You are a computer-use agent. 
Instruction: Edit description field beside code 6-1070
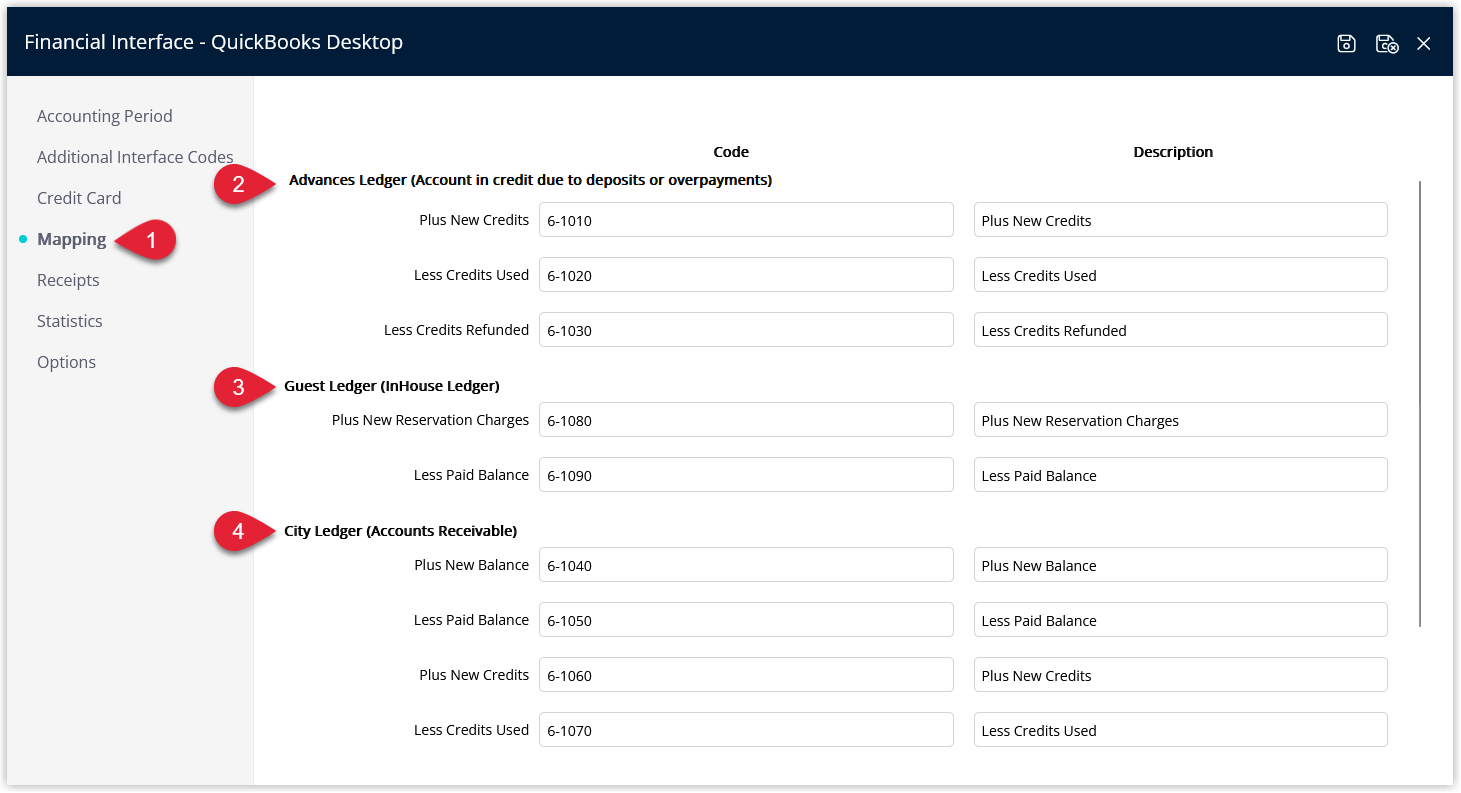point(1181,730)
